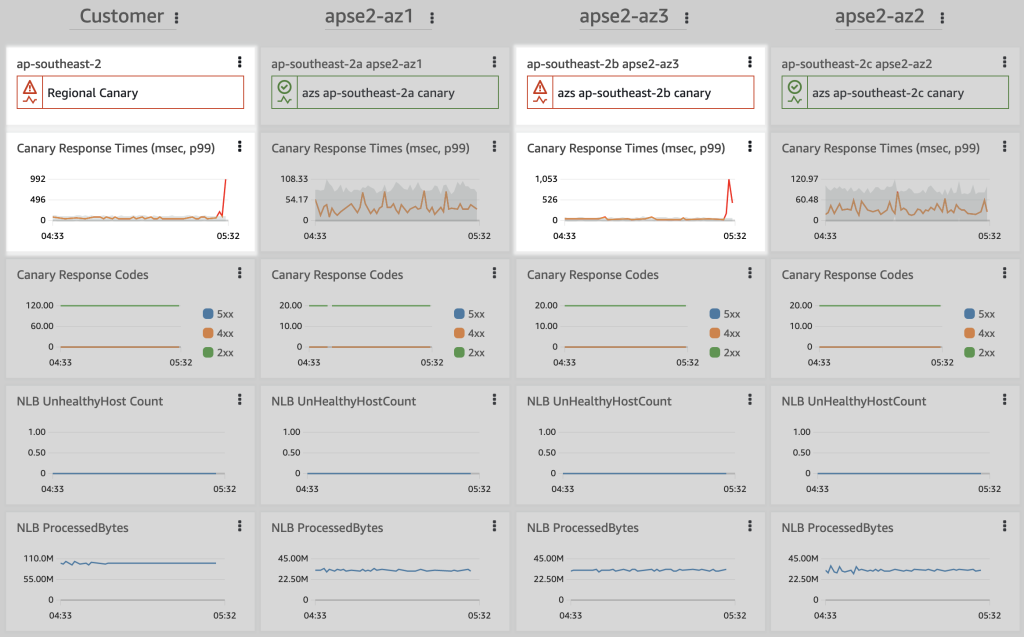The image size is (1024, 637).
Task: Open the menu on the apse2-az1 column header
Action: click(431, 17)
